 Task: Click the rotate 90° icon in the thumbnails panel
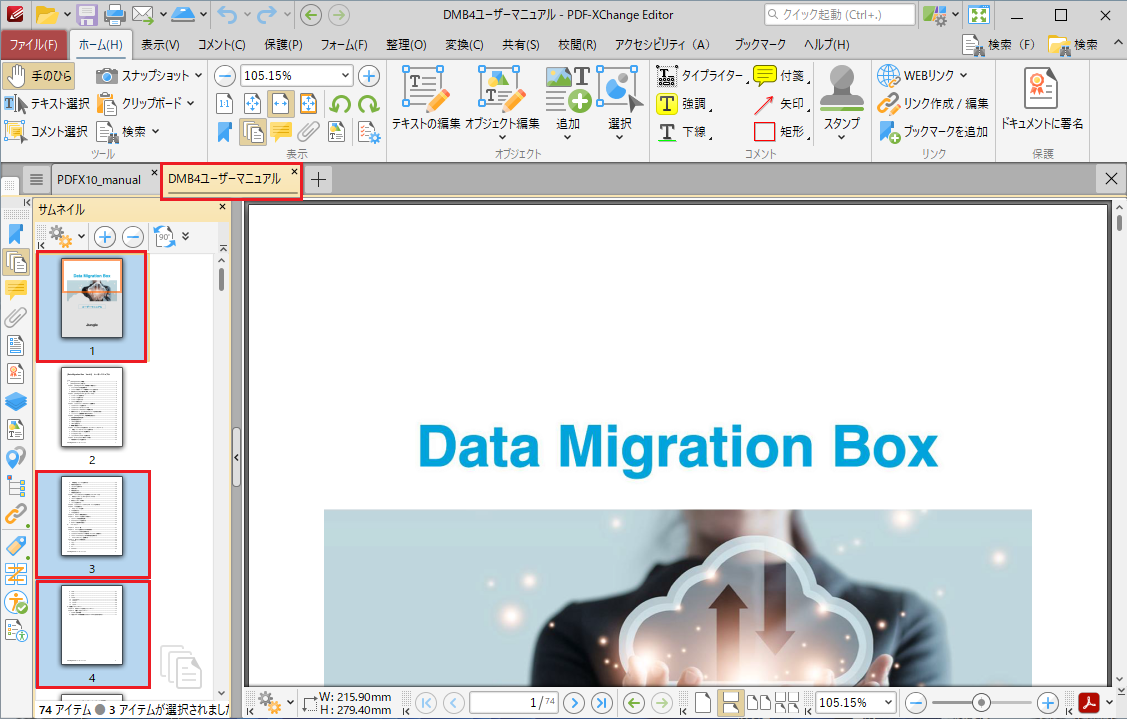click(x=165, y=236)
